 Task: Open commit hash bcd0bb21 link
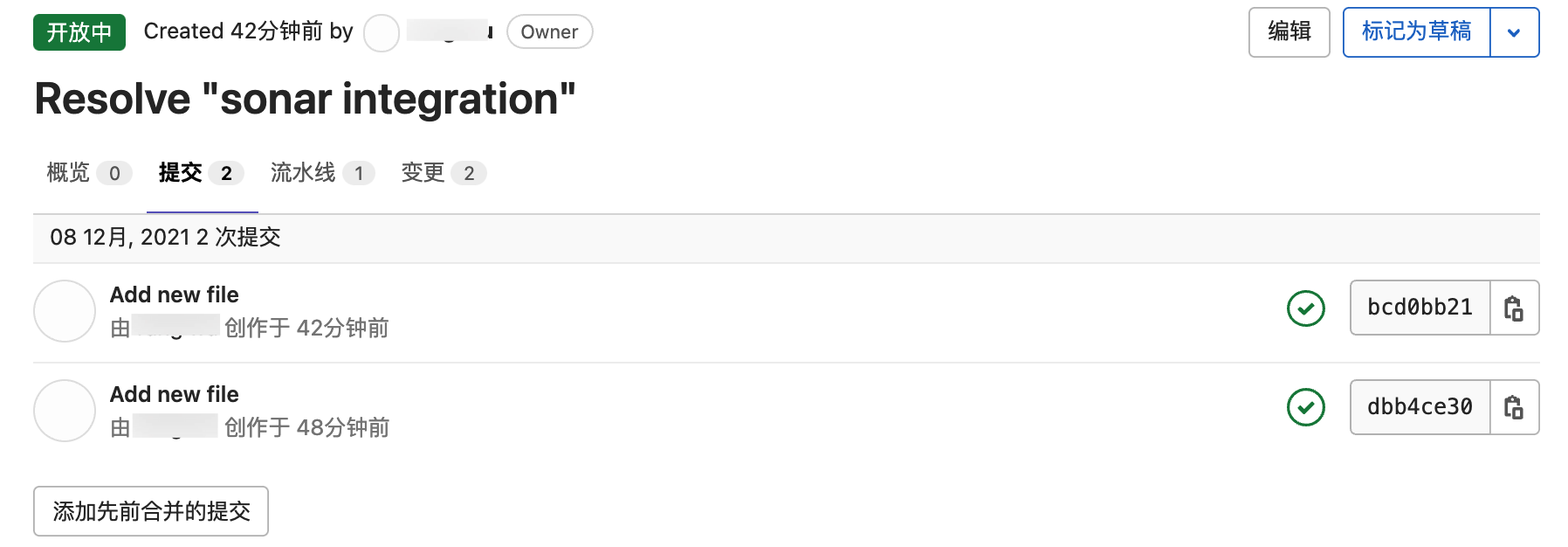pyautogui.click(x=1420, y=308)
